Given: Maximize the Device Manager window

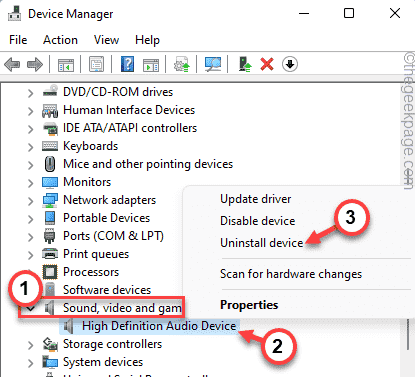Looking at the screenshot, I should 349,14.
